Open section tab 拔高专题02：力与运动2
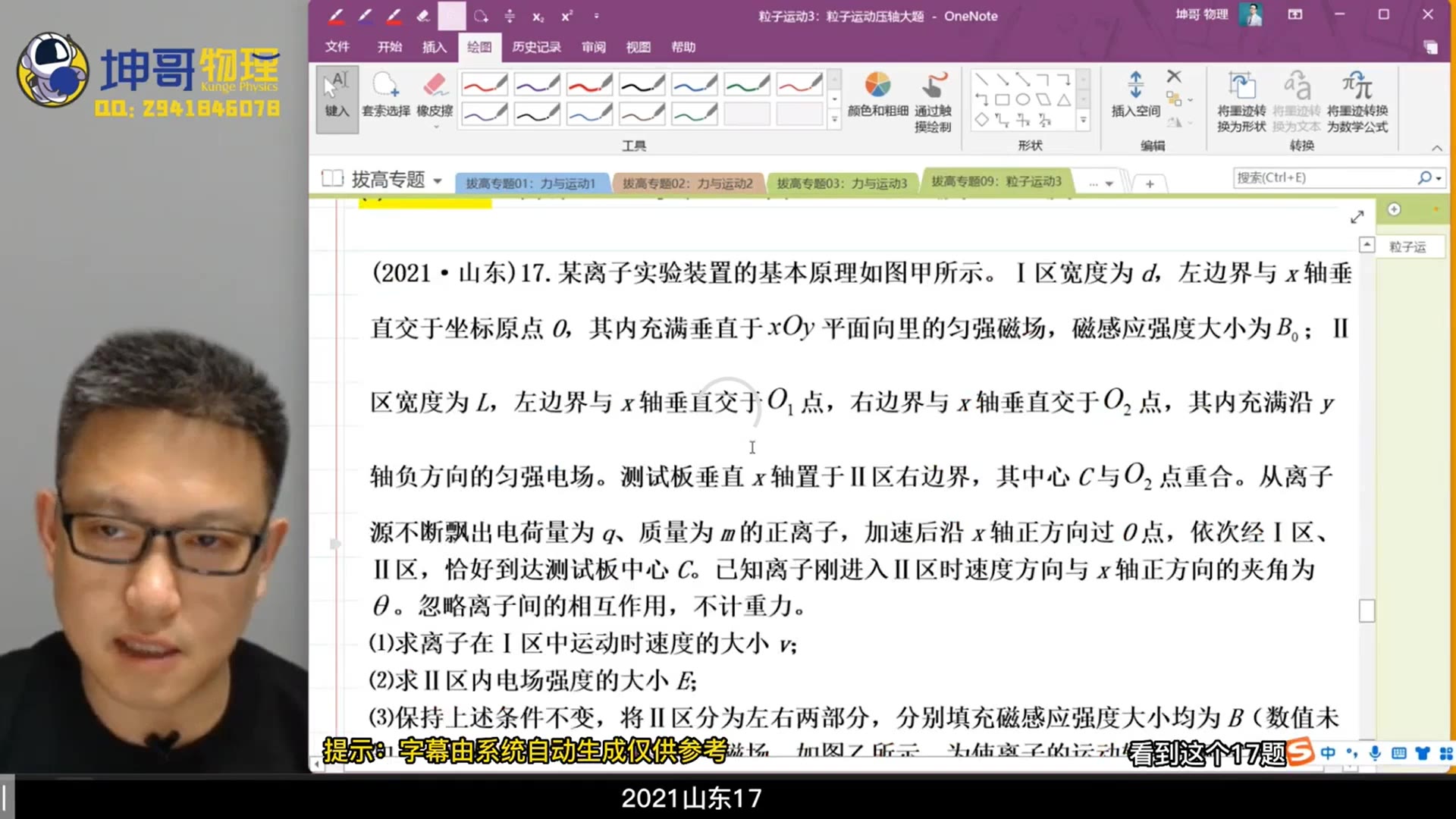 pos(689,182)
